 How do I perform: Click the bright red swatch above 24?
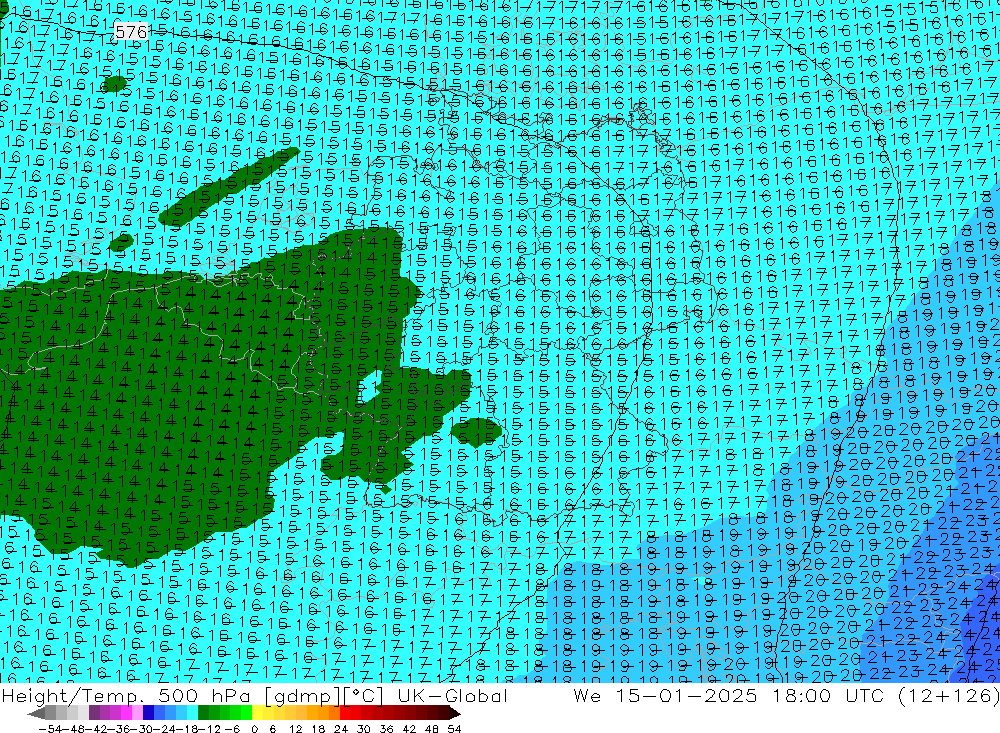click(345, 713)
